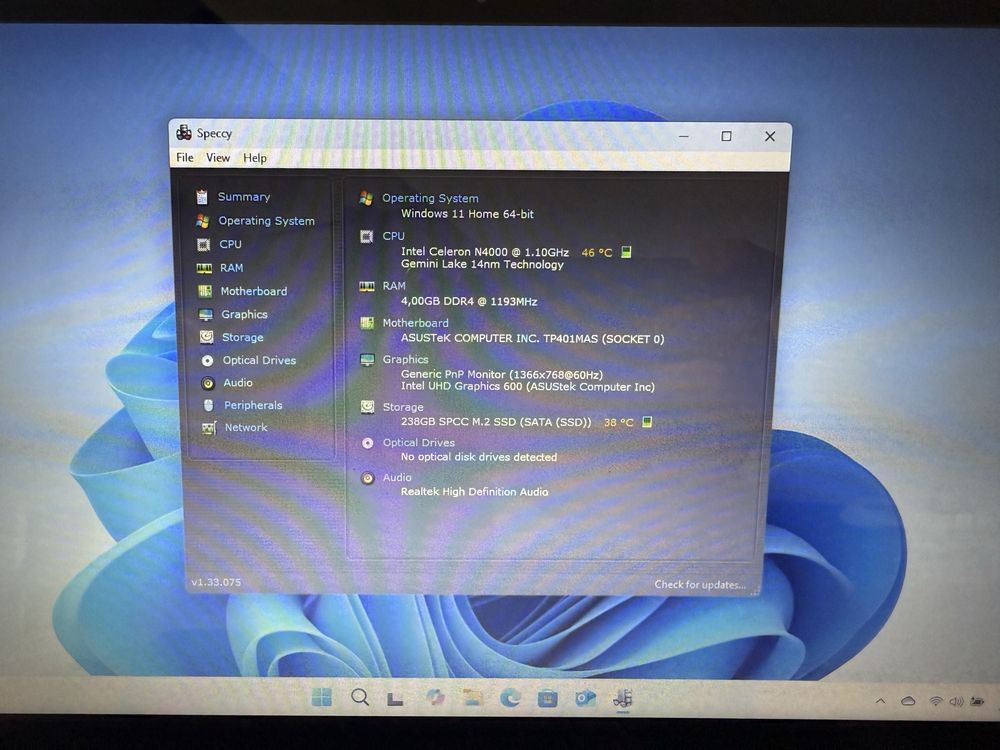Click the volume speaker tray icon
The image size is (1000, 750).
956,701
